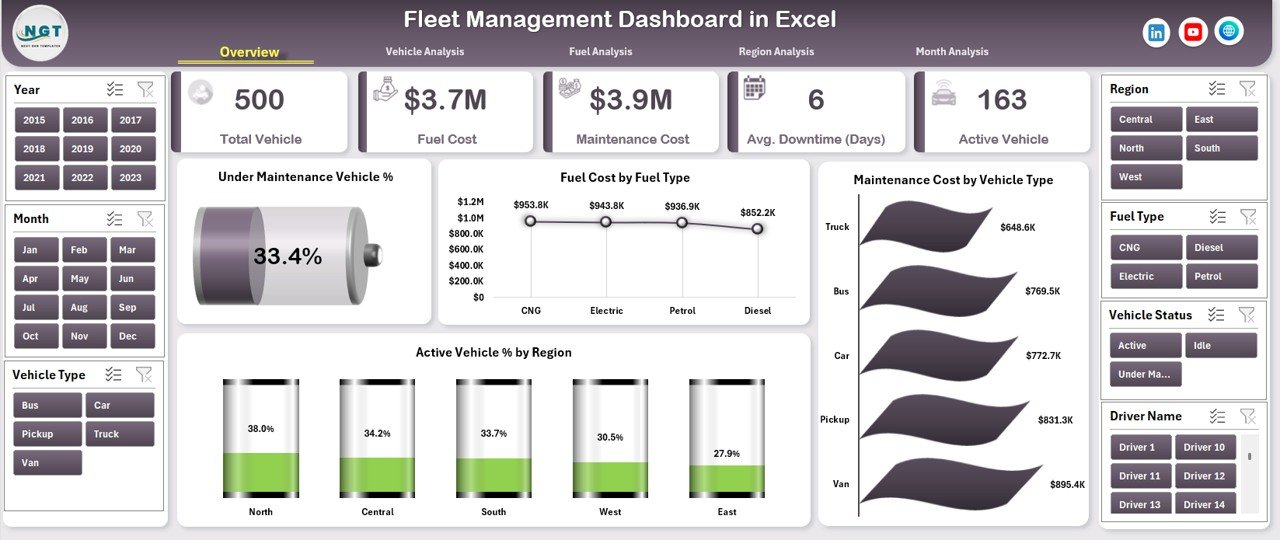Clear filter icon on Region slicer
Image resolution: width=1280 pixels, height=540 pixels.
1247,89
